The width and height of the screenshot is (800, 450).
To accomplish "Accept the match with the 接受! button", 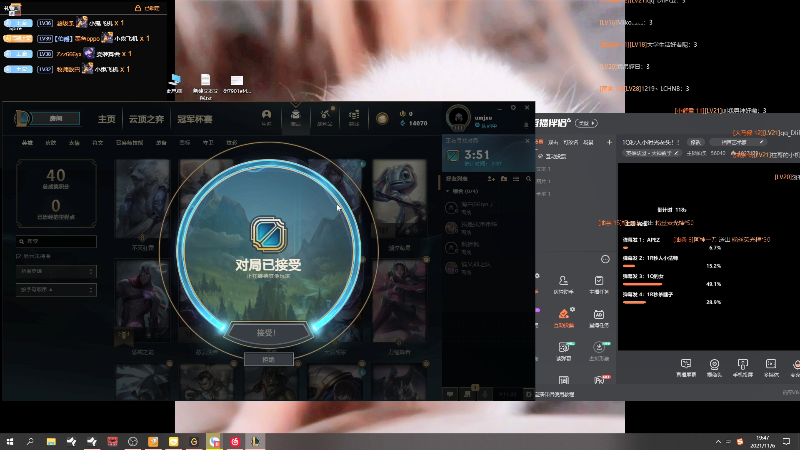I will (267, 333).
